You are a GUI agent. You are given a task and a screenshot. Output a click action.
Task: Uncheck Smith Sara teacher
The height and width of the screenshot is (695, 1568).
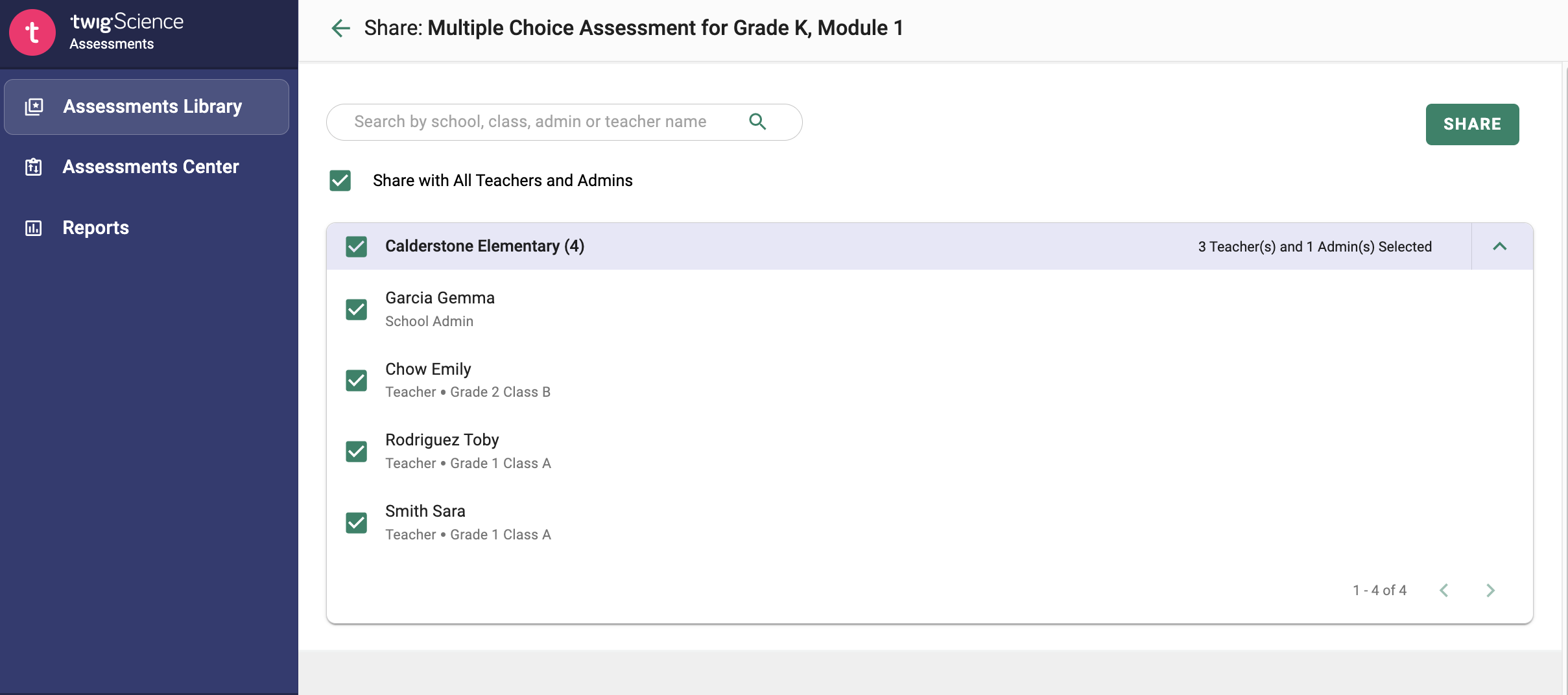pos(357,523)
